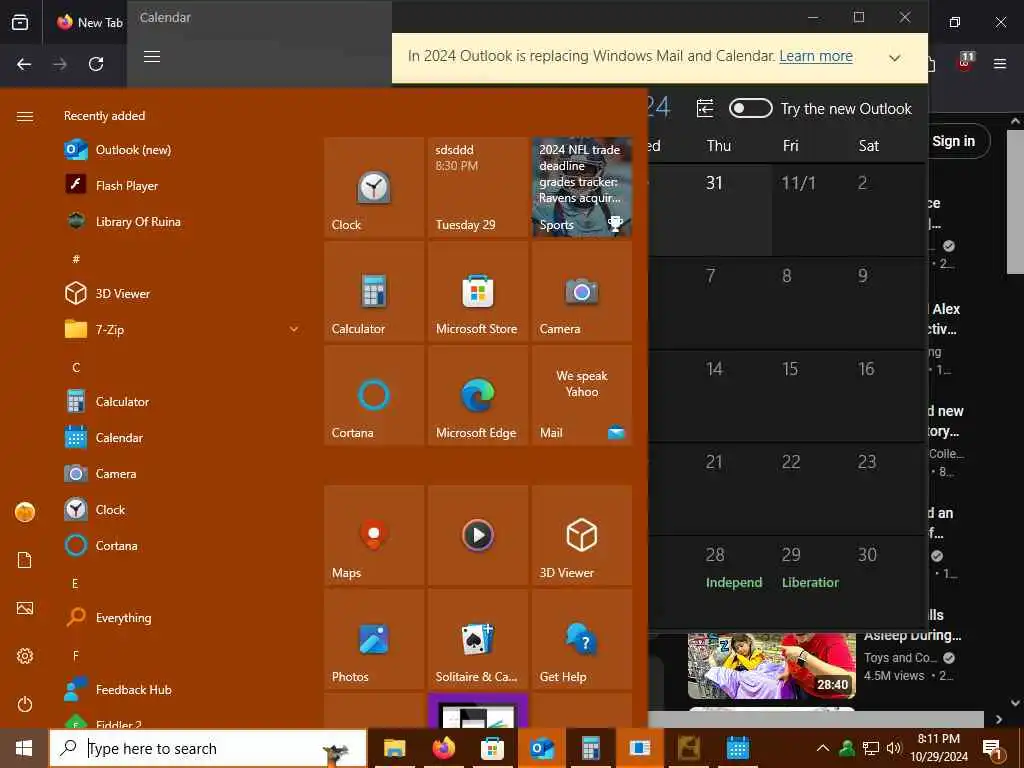Open the Maps tile
Viewport: 1024px width, 768px height.
coord(374,535)
